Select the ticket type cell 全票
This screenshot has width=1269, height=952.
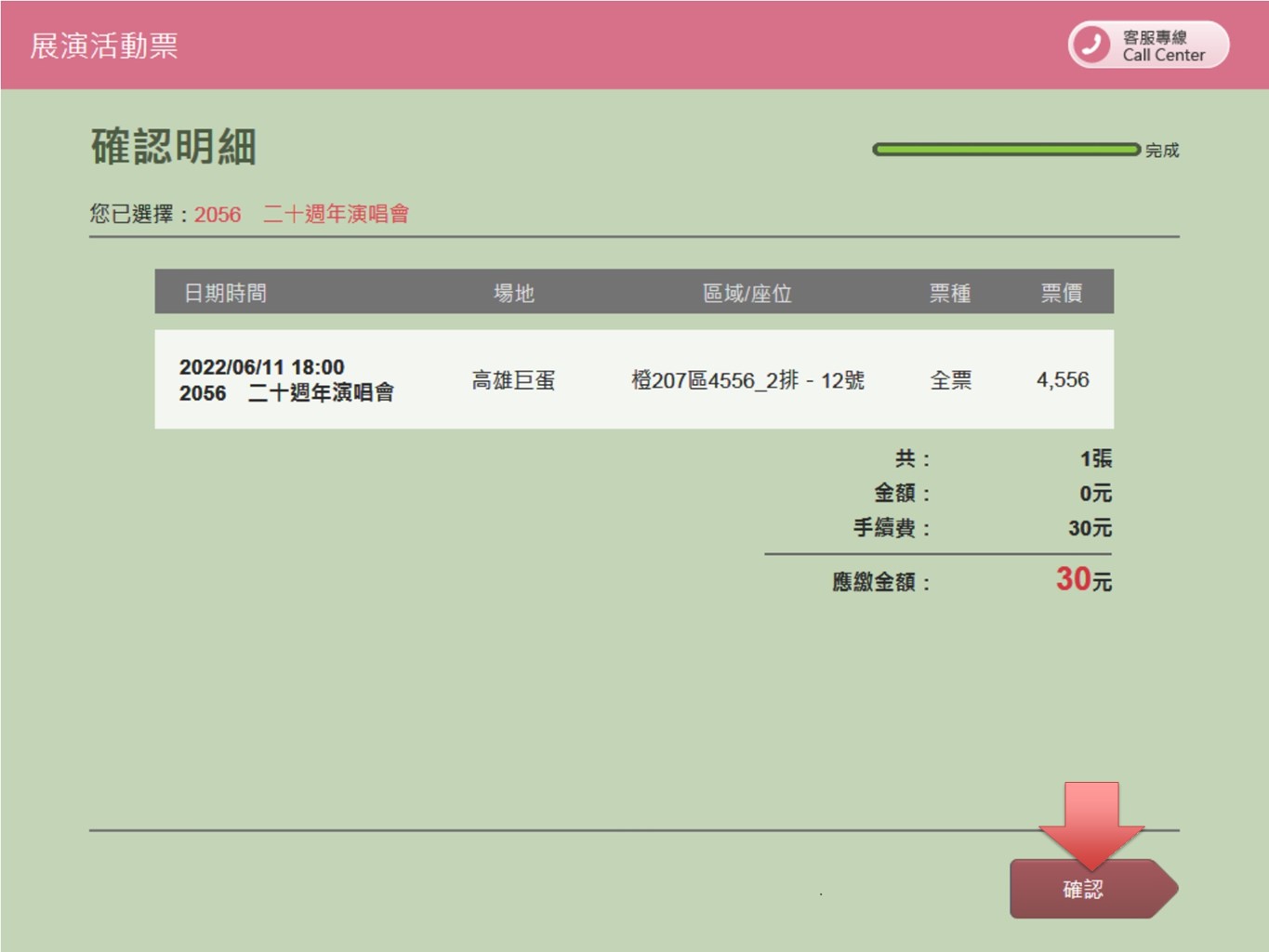tap(950, 380)
